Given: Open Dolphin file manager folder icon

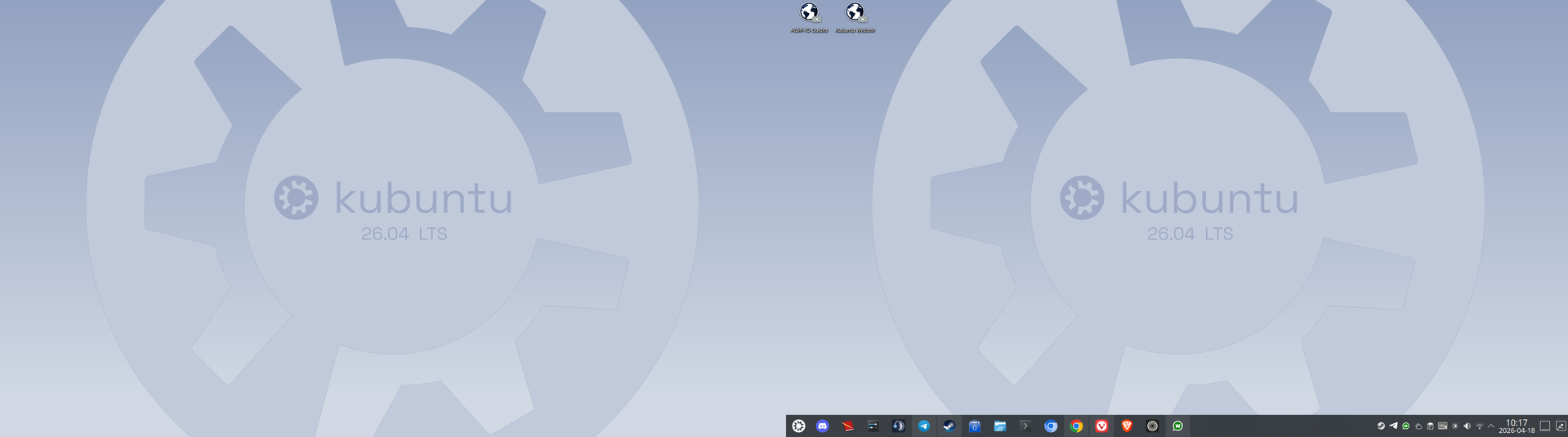Looking at the screenshot, I should coord(999,426).
